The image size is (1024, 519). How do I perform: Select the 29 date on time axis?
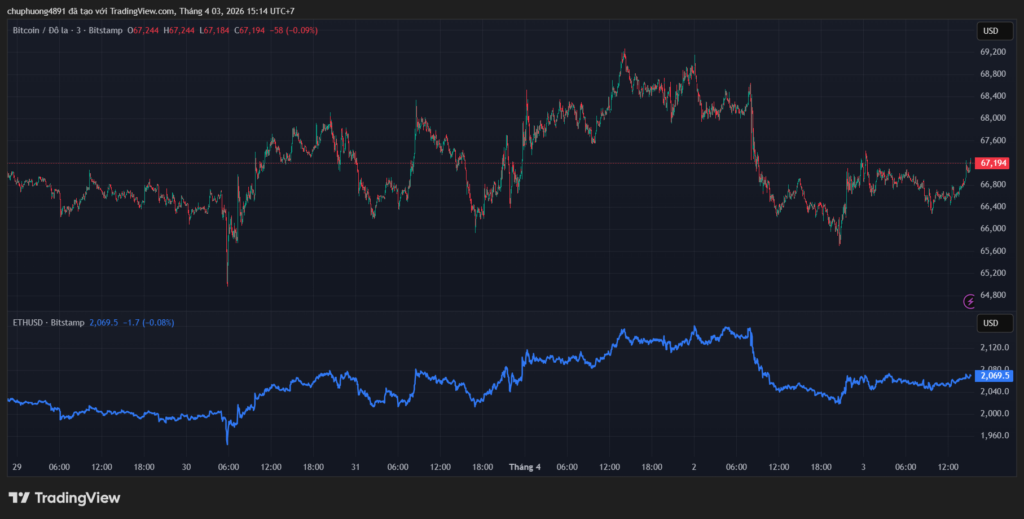click(x=17, y=467)
